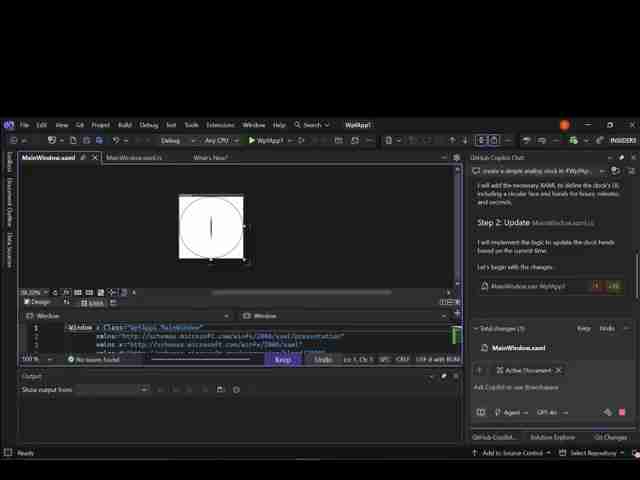Click the Undo toolbar icon

(x=116, y=140)
